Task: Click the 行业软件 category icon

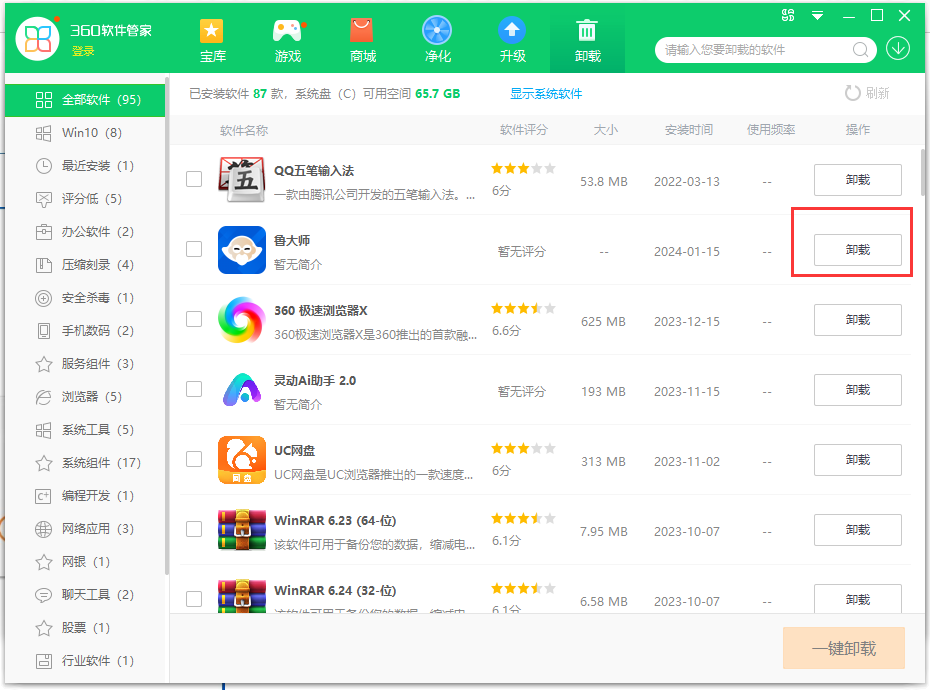Action: [44, 661]
